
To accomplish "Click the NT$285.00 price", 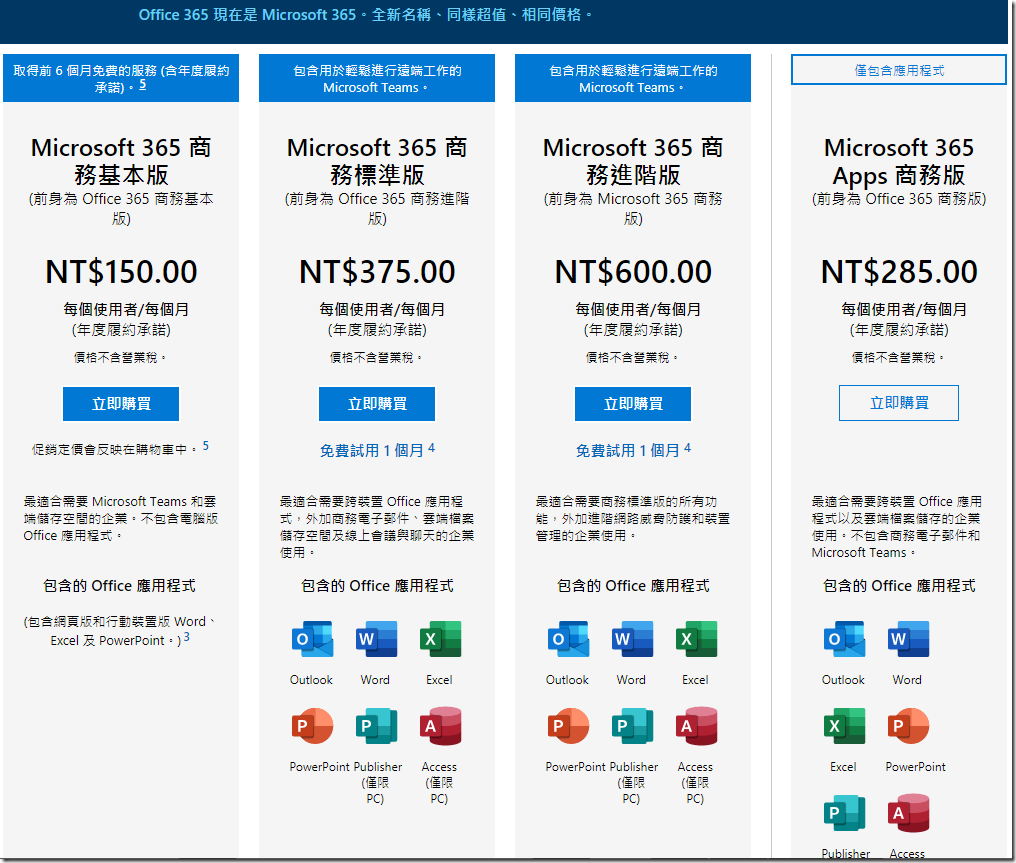I will [899, 271].
